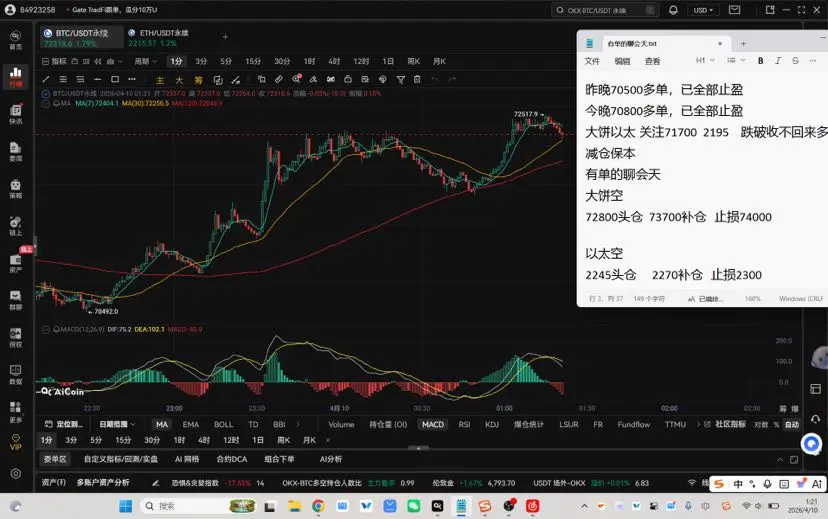Image resolution: width=828 pixels, height=519 pixels.
Task: Open 多账户资产分析 in the status bar
Action: tap(103, 483)
